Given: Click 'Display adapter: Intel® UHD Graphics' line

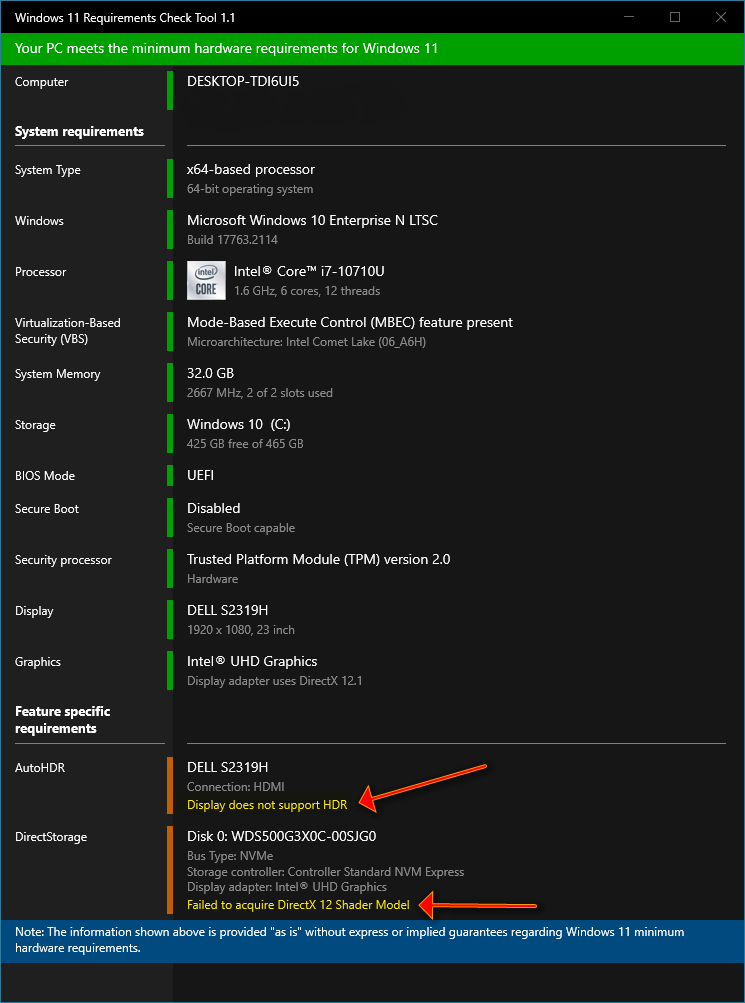Looking at the screenshot, I should (286, 887).
